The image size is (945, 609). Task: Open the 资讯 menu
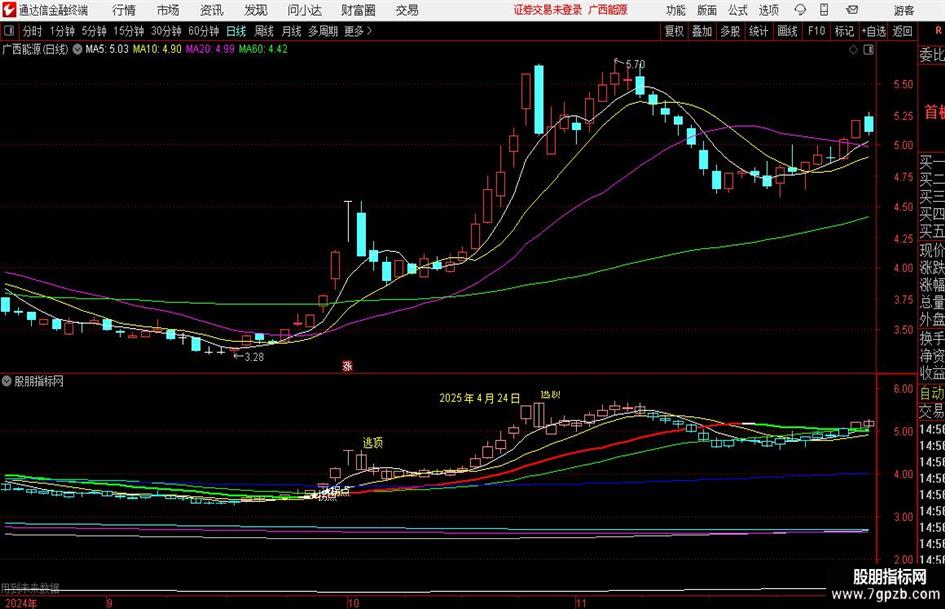click(x=212, y=10)
